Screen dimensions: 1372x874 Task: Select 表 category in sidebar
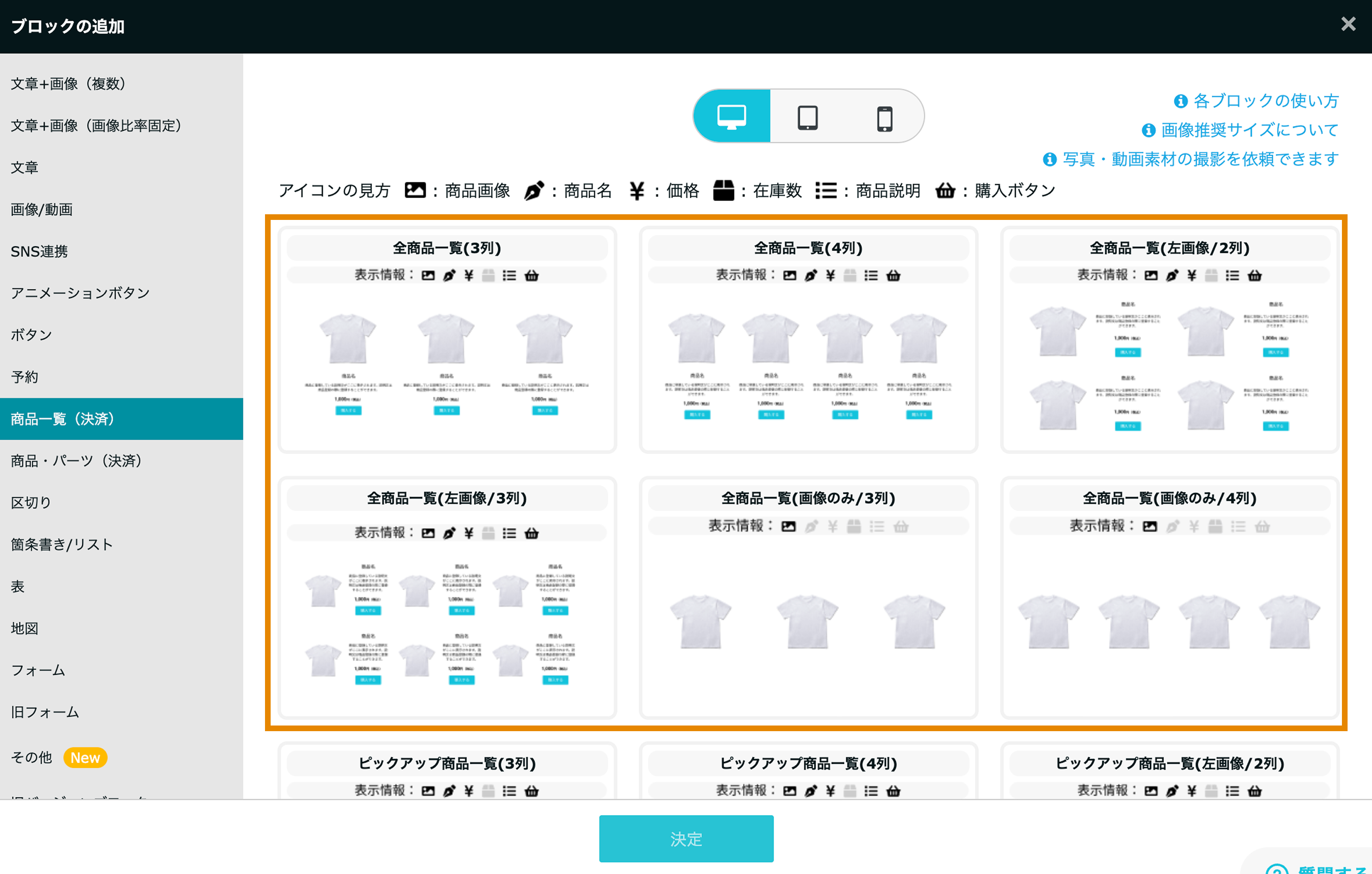tap(121, 586)
